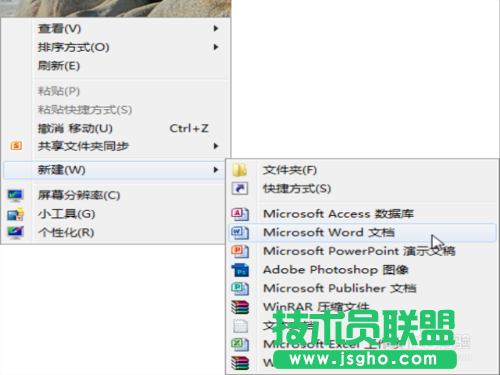Click the Ctrl+Z shortcut label
The height and width of the screenshot is (375, 500).
coord(189,128)
